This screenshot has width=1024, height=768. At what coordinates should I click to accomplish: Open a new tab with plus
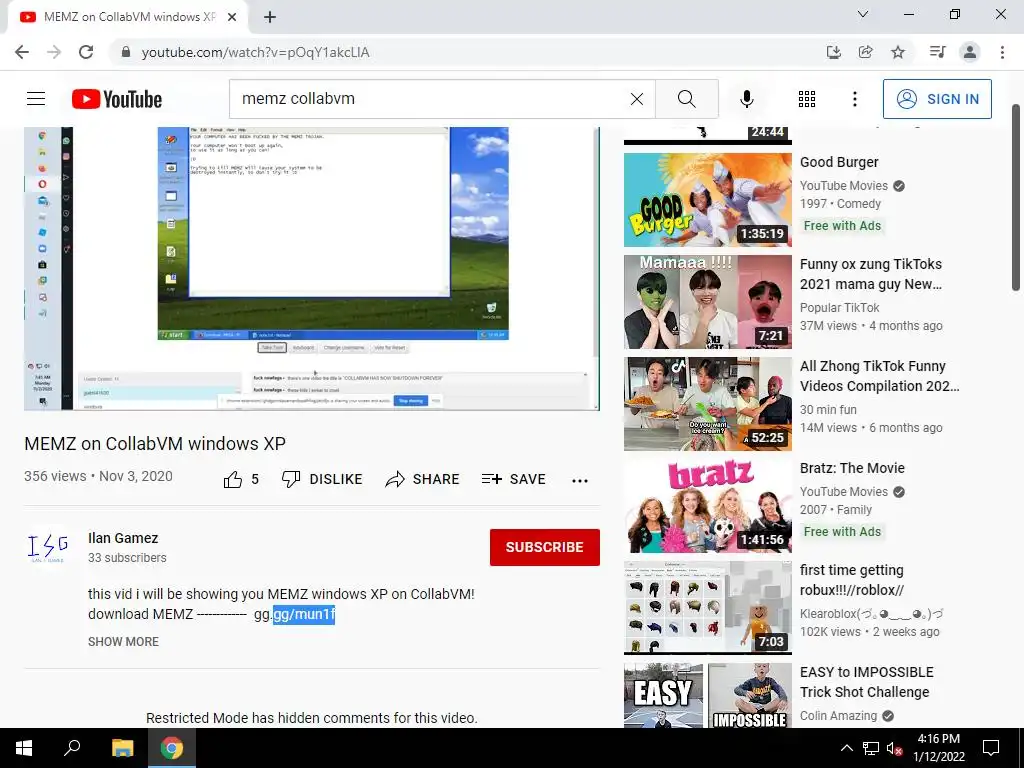pos(270,17)
